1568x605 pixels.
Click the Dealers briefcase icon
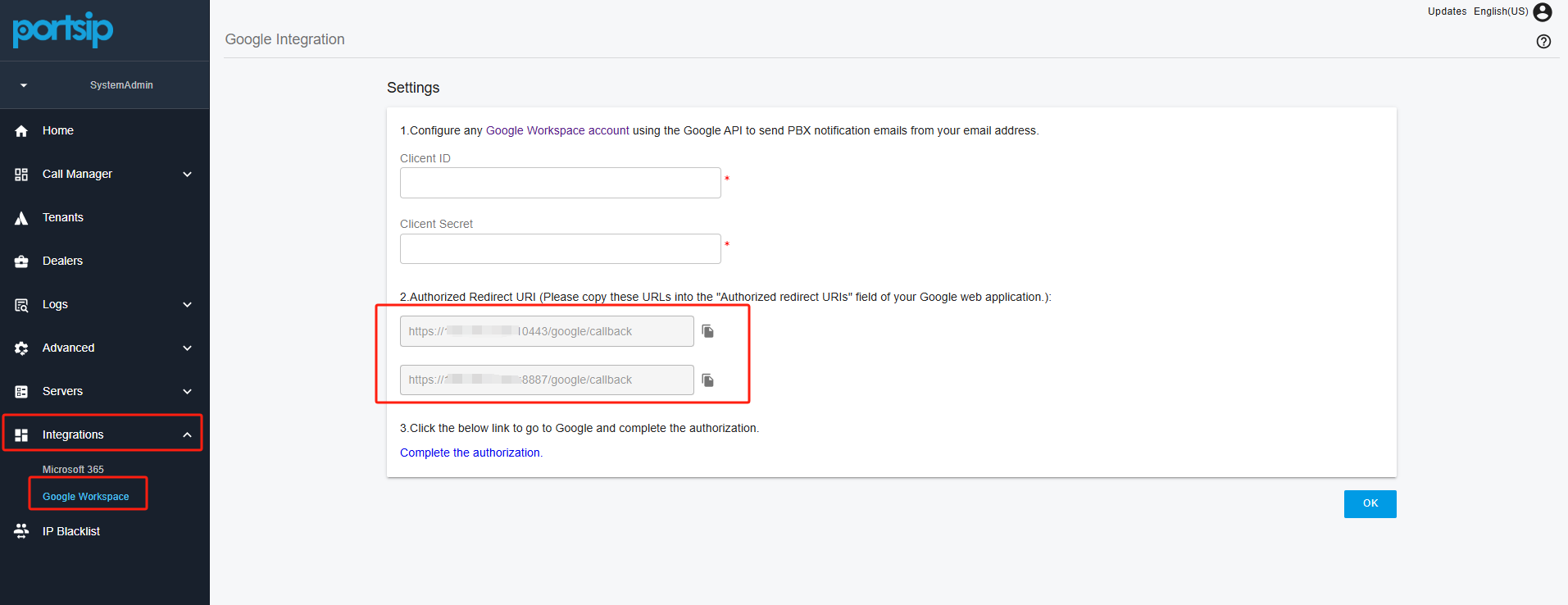[x=21, y=262]
